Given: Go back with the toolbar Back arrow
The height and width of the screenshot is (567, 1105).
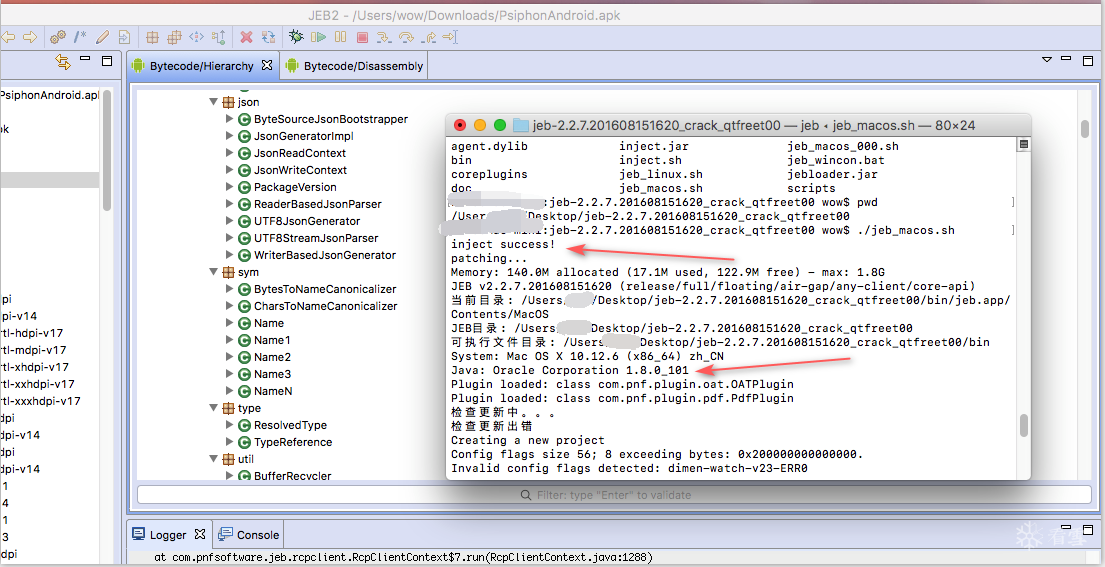Looking at the screenshot, I should click(9, 37).
